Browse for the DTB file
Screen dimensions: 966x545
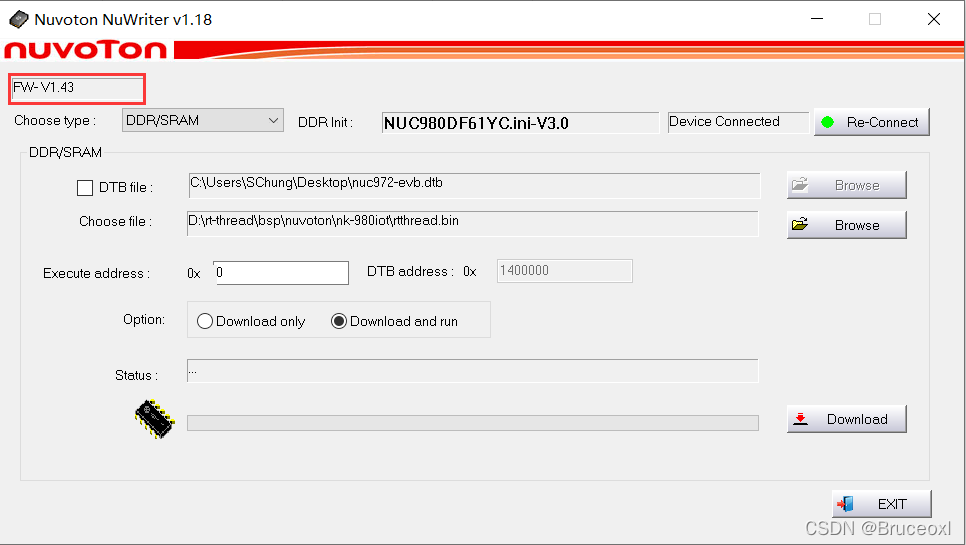coord(846,185)
